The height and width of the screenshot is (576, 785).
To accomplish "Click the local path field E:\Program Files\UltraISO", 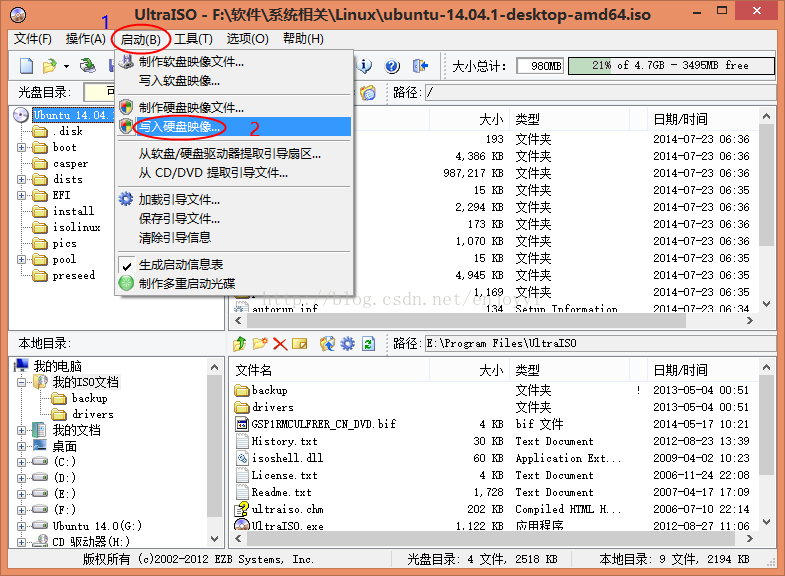I will pos(600,344).
